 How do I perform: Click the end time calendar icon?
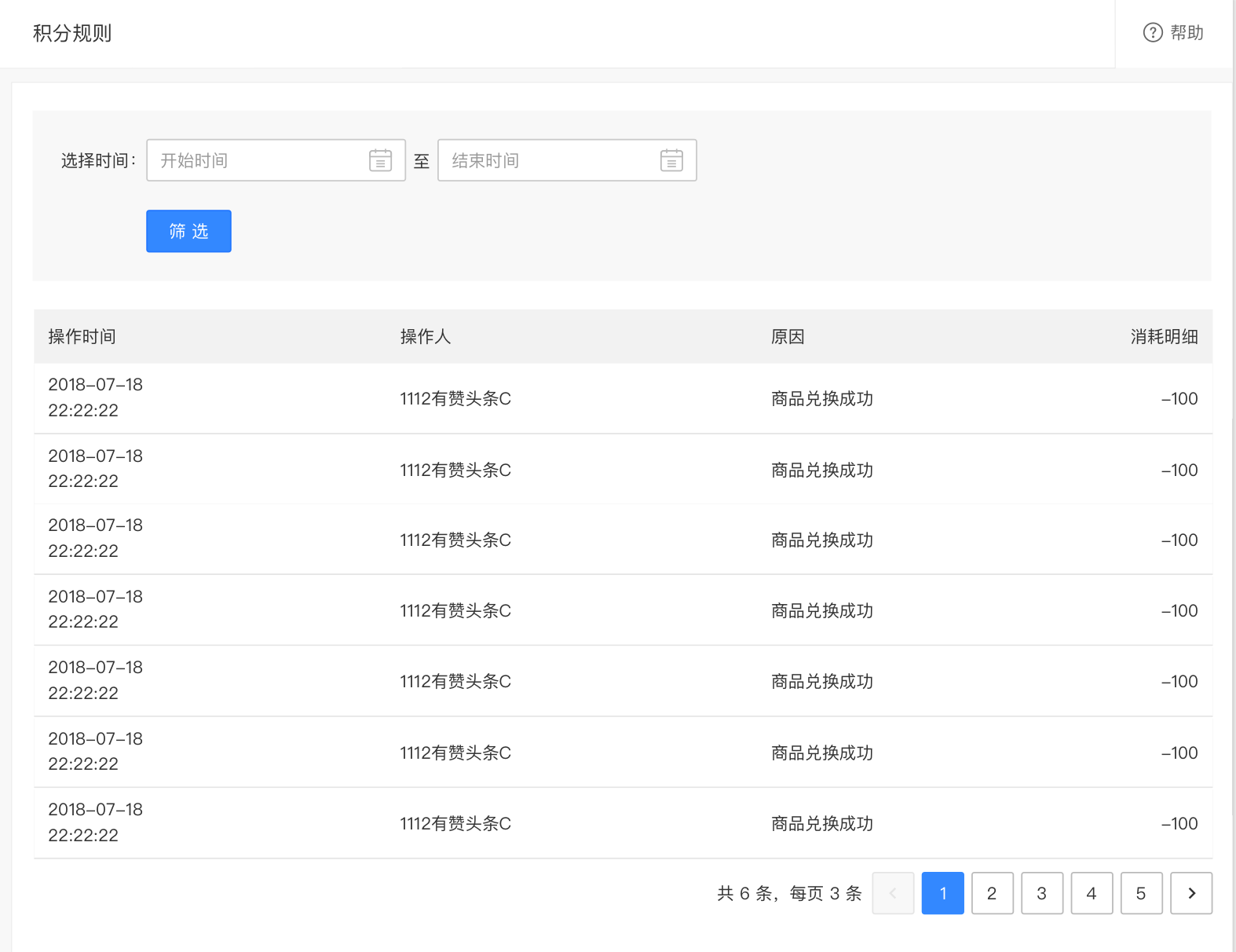click(x=671, y=160)
